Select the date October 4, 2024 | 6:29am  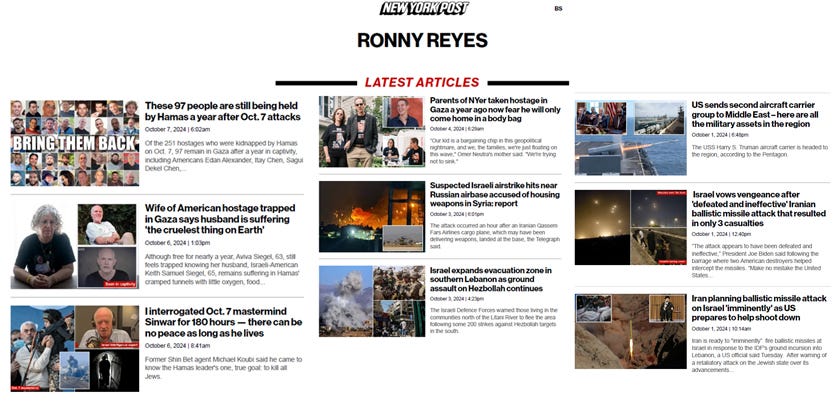point(457,129)
